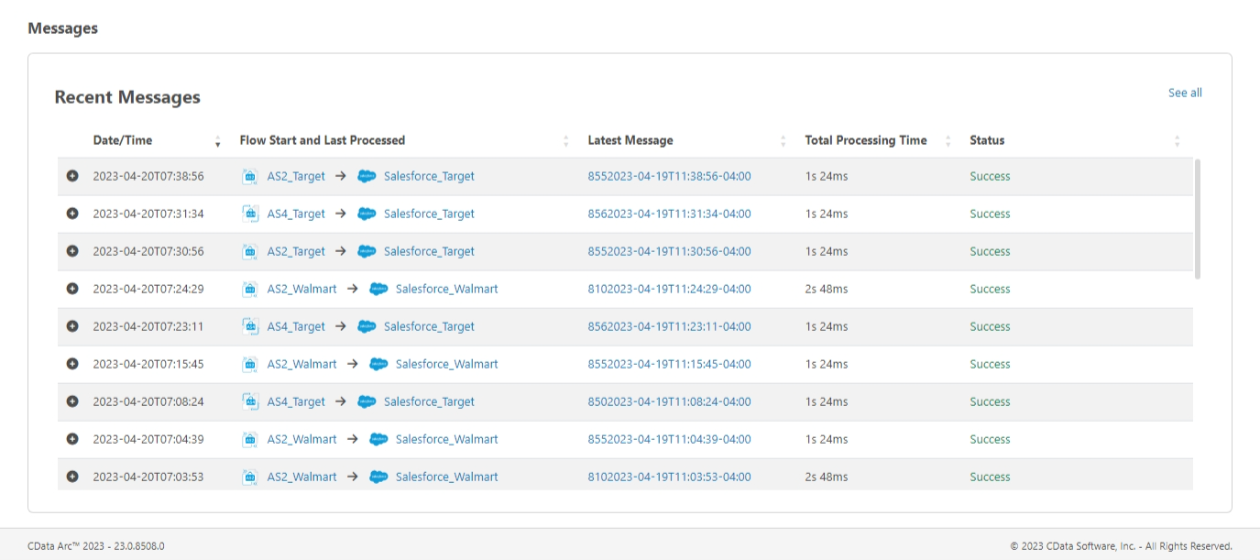Open Salesforce_Walmart connector in 07:15:45 row

click(446, 364)
